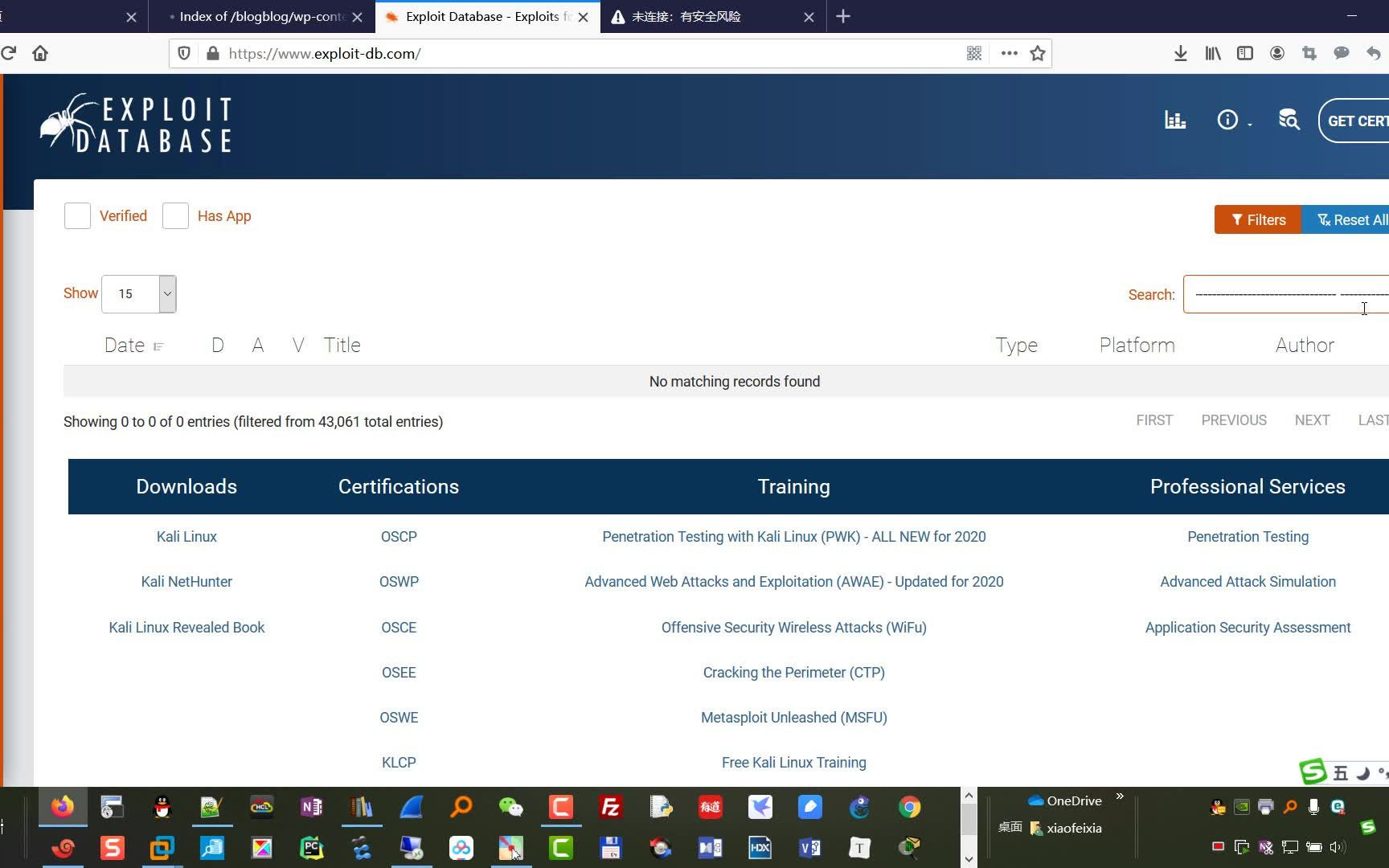The height and width of the screenshot is (868, 1389).
Task: Open the page actions three-dot menu
Action: click(1010, 54)
